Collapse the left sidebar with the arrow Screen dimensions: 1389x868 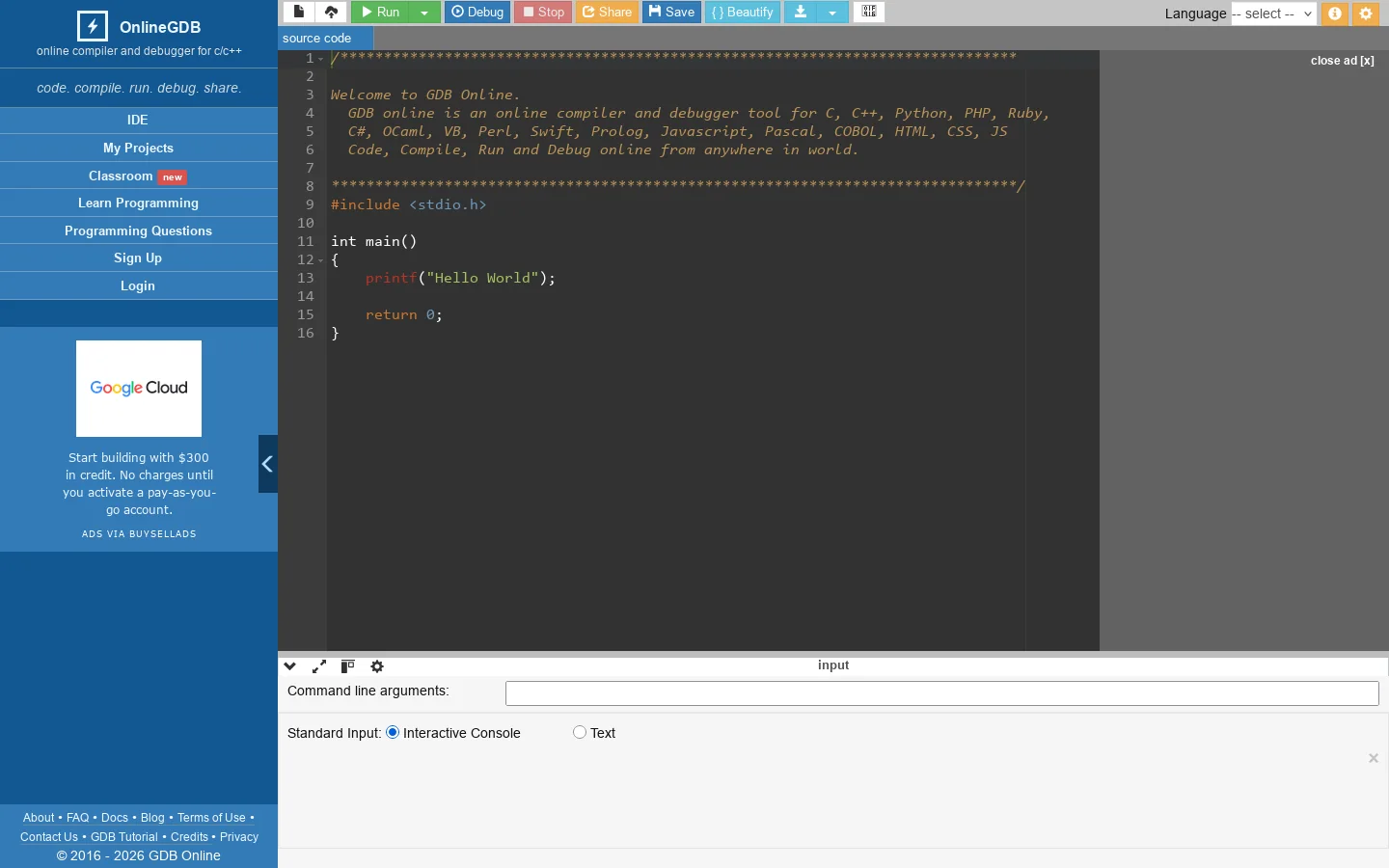click(x=268, y=464)
